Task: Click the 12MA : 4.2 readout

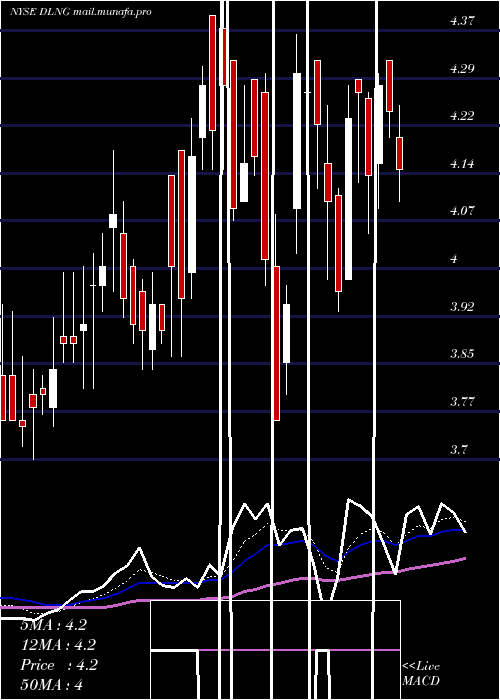Action: tap(58, 645)
